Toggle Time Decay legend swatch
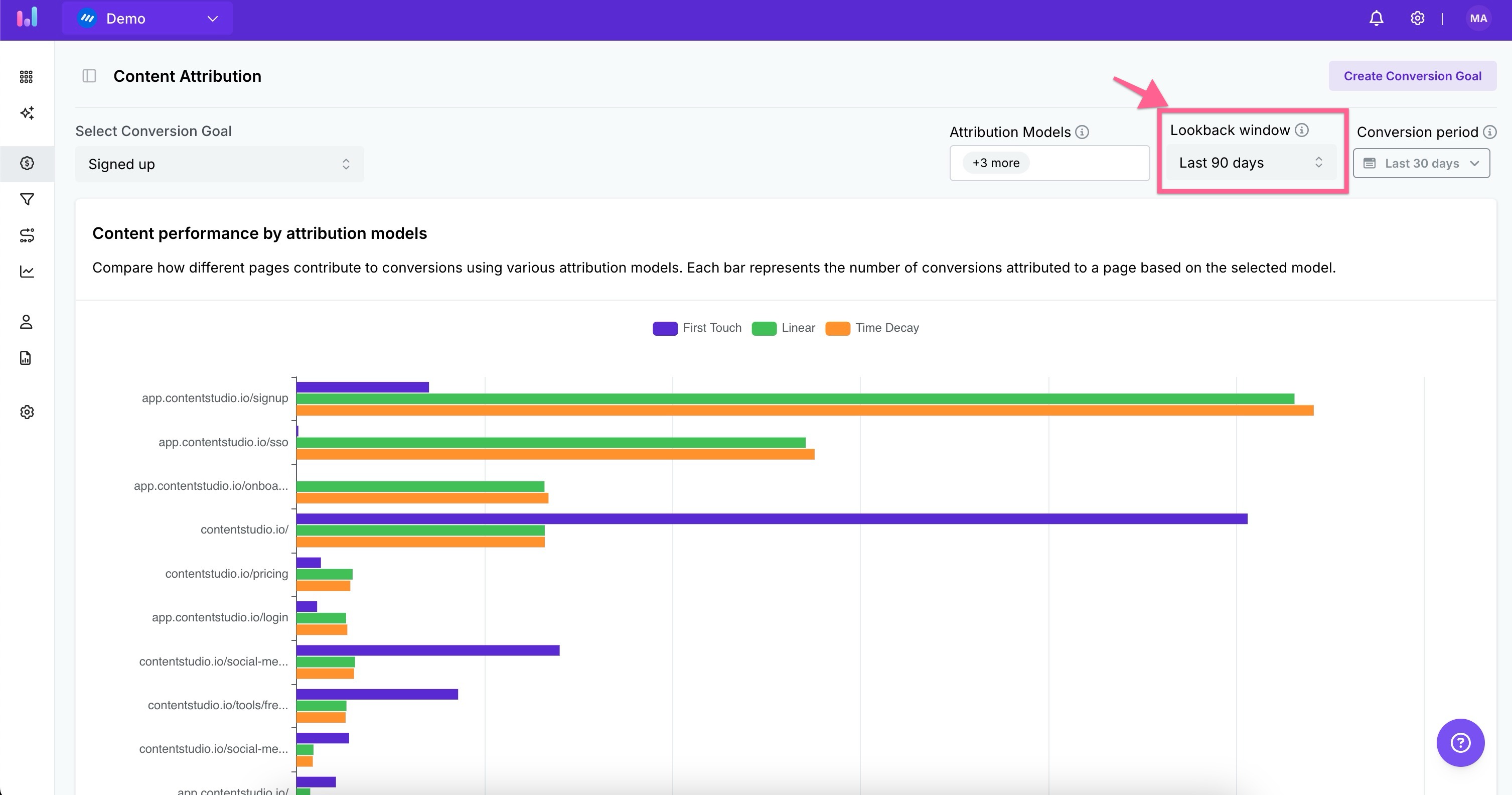The image size is (1512, 795). tap(838, 329)
